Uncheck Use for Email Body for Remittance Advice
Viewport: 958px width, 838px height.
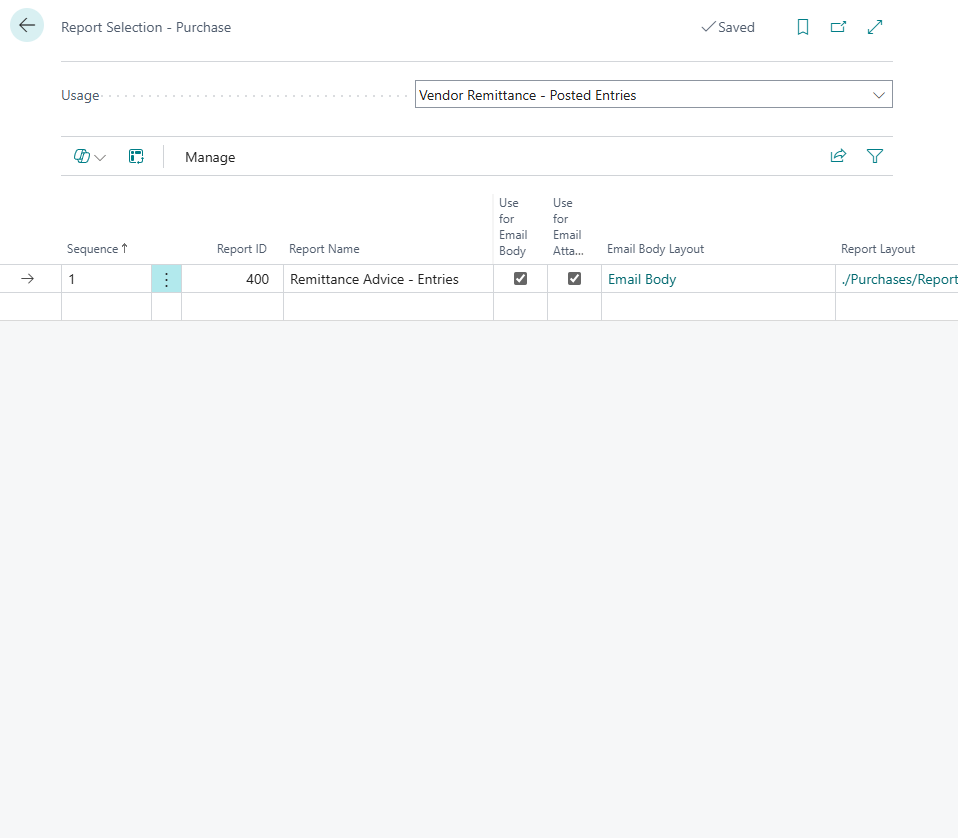(520, 279)
